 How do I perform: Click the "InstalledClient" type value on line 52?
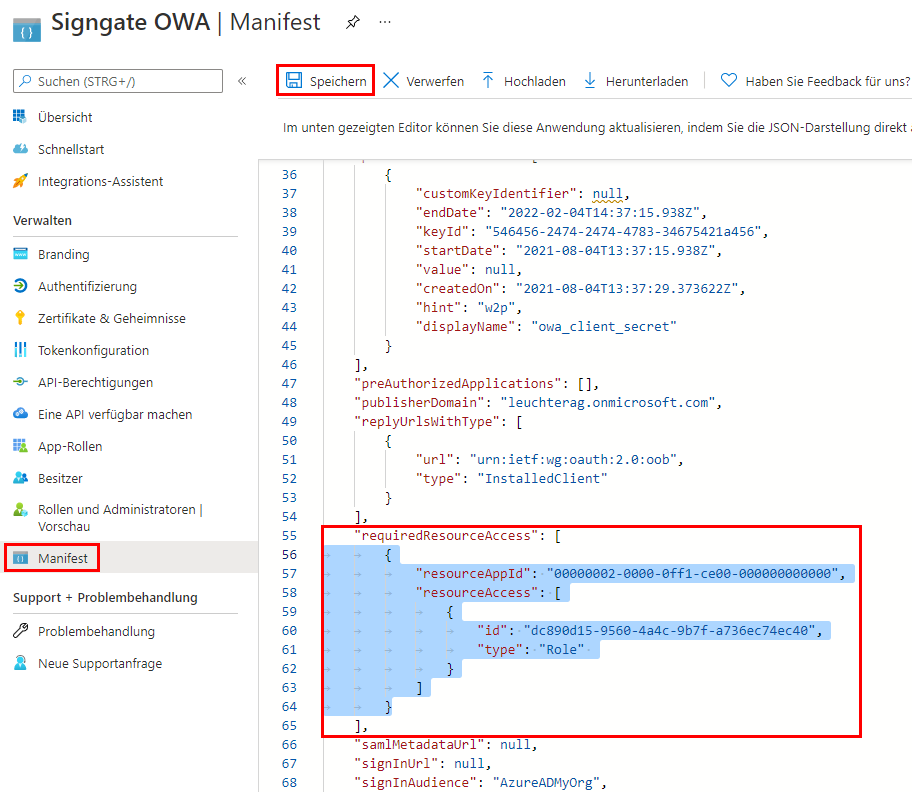point(542,479)
